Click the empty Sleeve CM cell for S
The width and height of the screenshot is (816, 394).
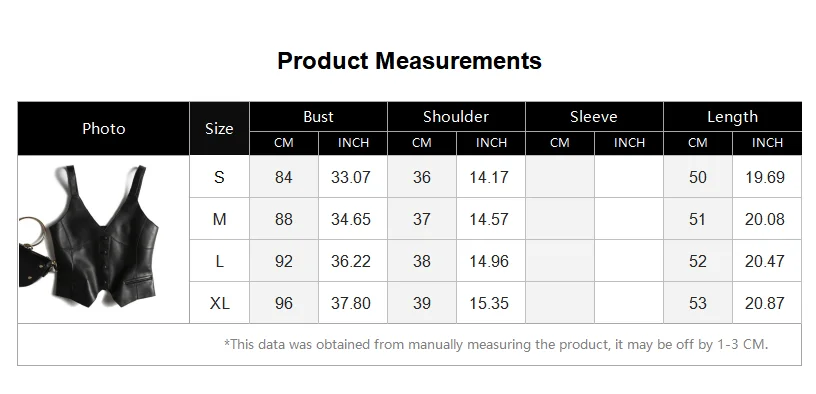click(559, 177)
